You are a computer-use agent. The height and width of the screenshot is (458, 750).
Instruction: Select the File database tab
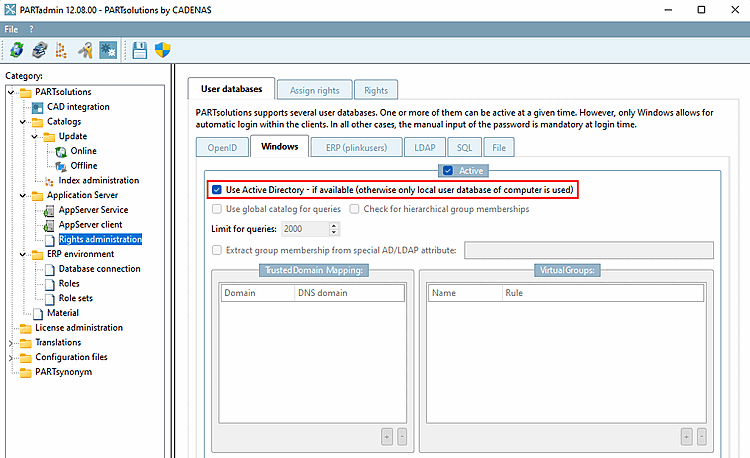point(499,147)
